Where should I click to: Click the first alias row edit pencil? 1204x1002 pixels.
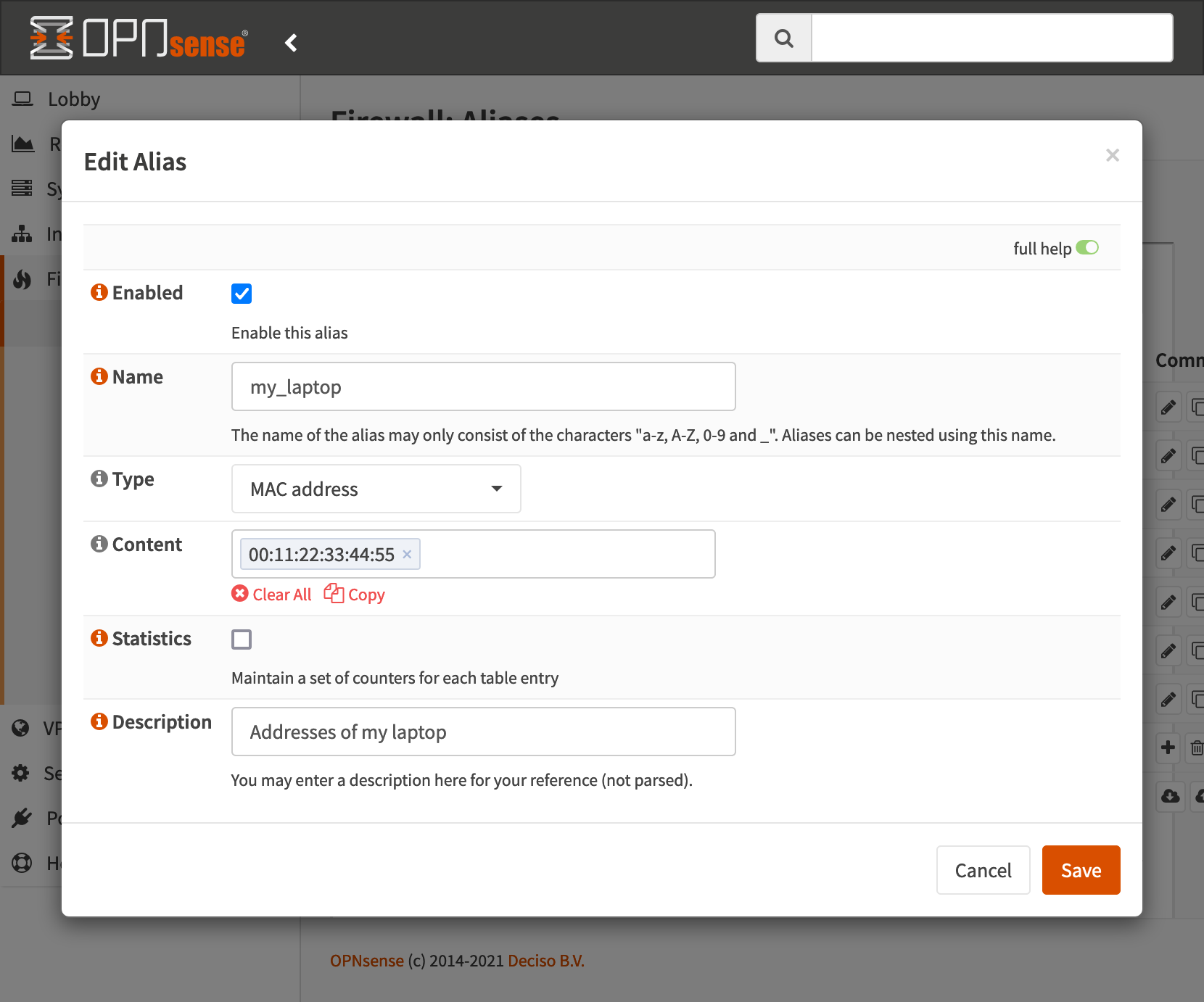(x=1168, y=407)
